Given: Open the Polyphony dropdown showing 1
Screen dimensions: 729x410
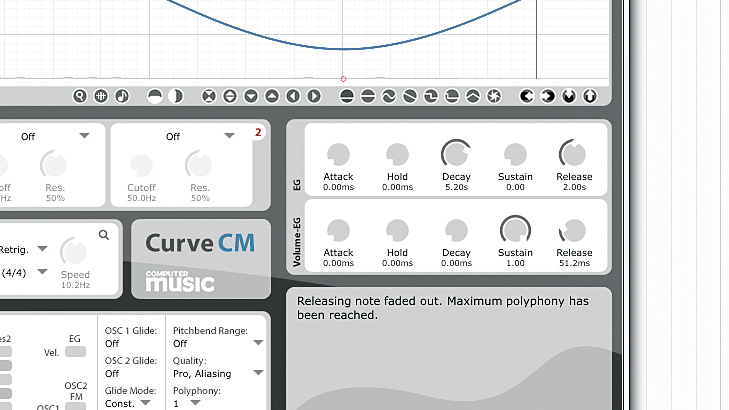Looking at the screenshot, I should [195, 403].
